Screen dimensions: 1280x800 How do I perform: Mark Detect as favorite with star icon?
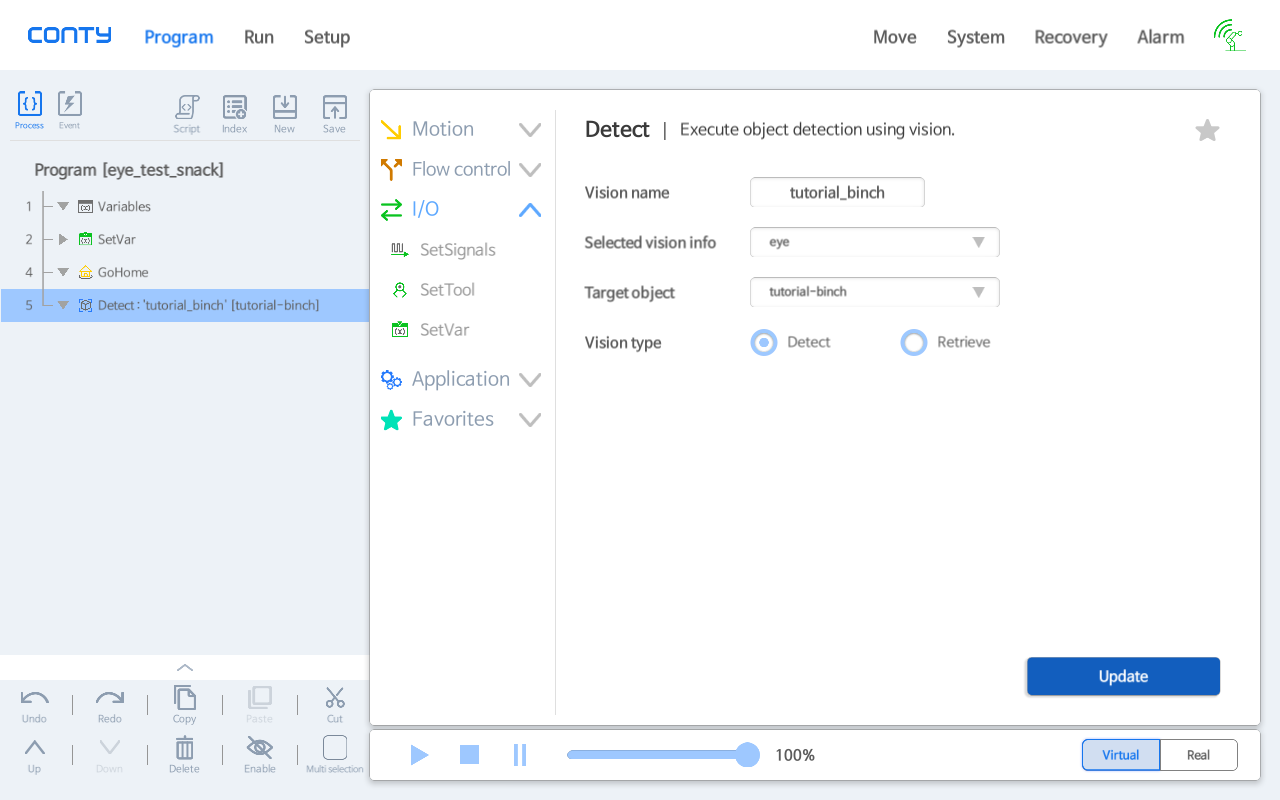[1208, 130]
